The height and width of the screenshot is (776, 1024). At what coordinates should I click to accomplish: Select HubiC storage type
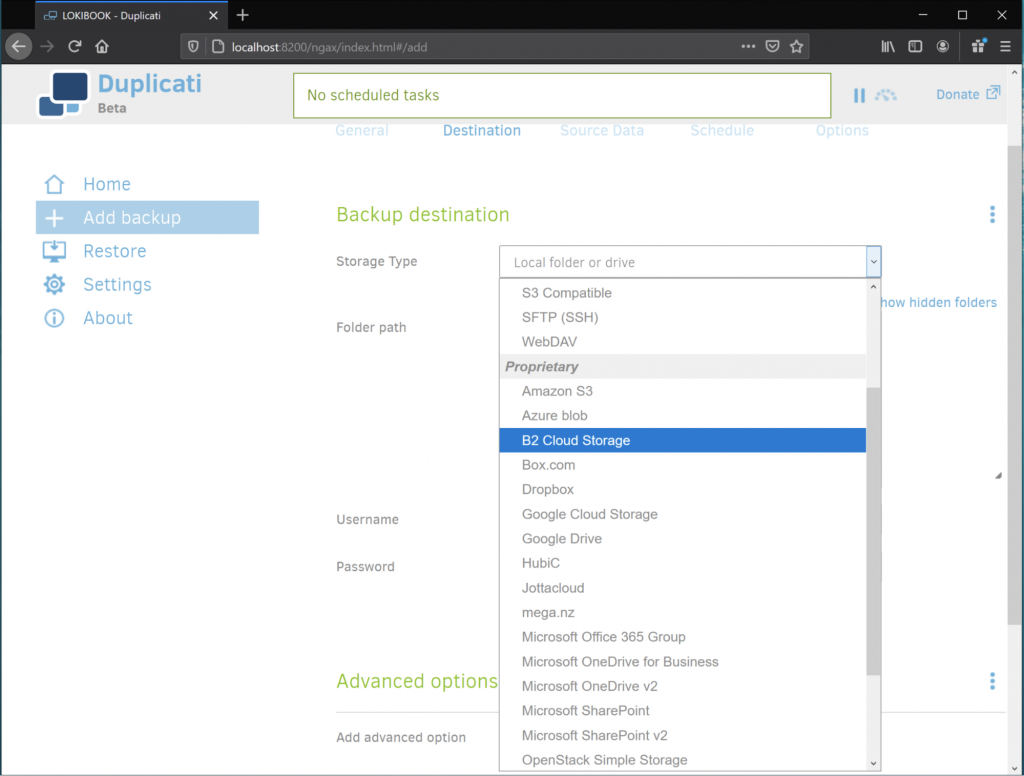682,563
